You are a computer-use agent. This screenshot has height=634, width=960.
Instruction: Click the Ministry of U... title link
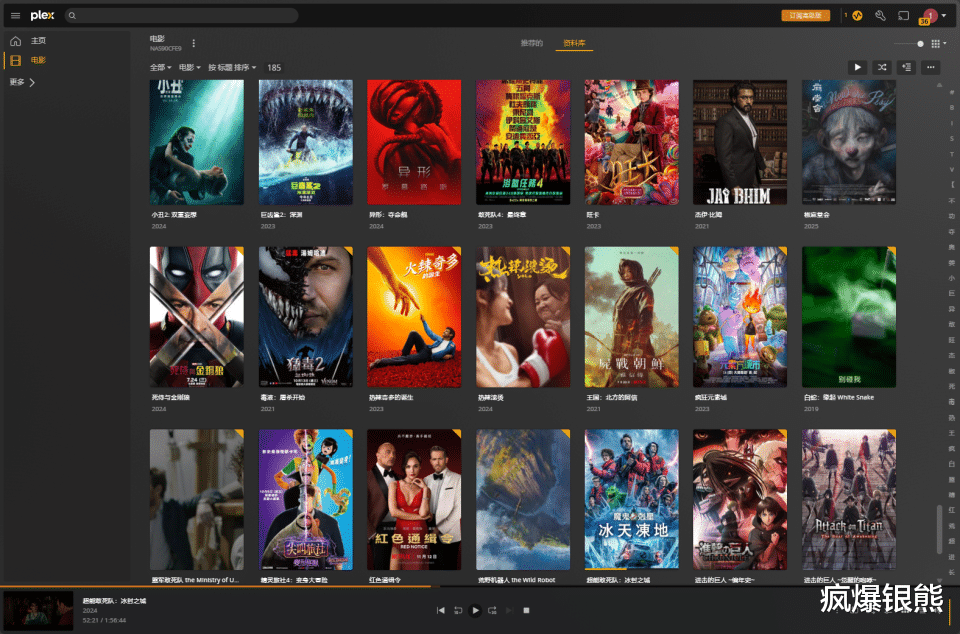(195, 580)
